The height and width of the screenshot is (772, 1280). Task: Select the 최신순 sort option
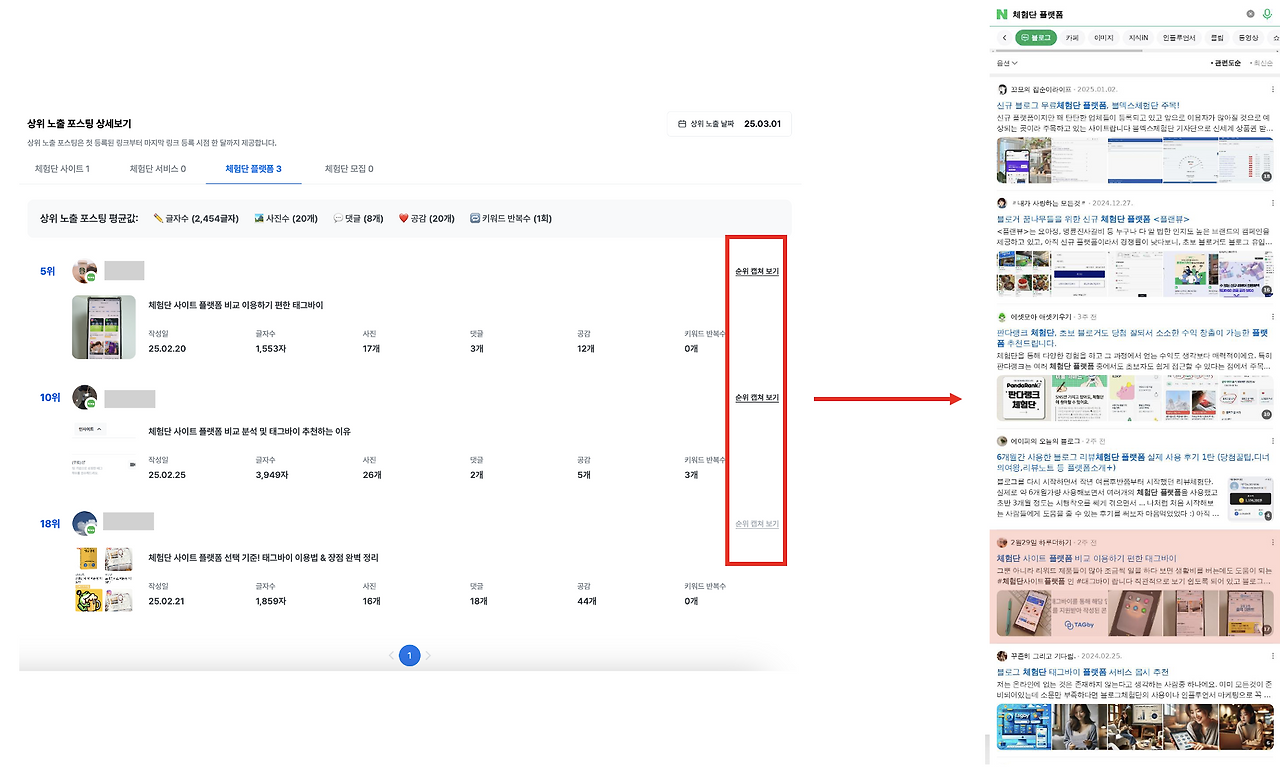(1262, 63)
